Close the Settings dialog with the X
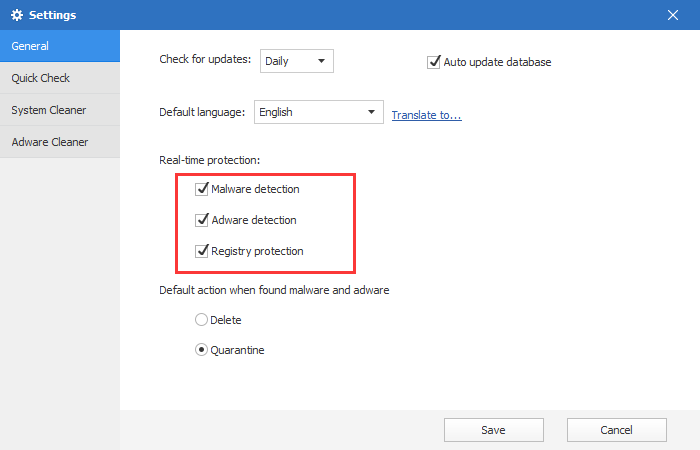This screenshot has height=450, width=700. click(672, 15)
